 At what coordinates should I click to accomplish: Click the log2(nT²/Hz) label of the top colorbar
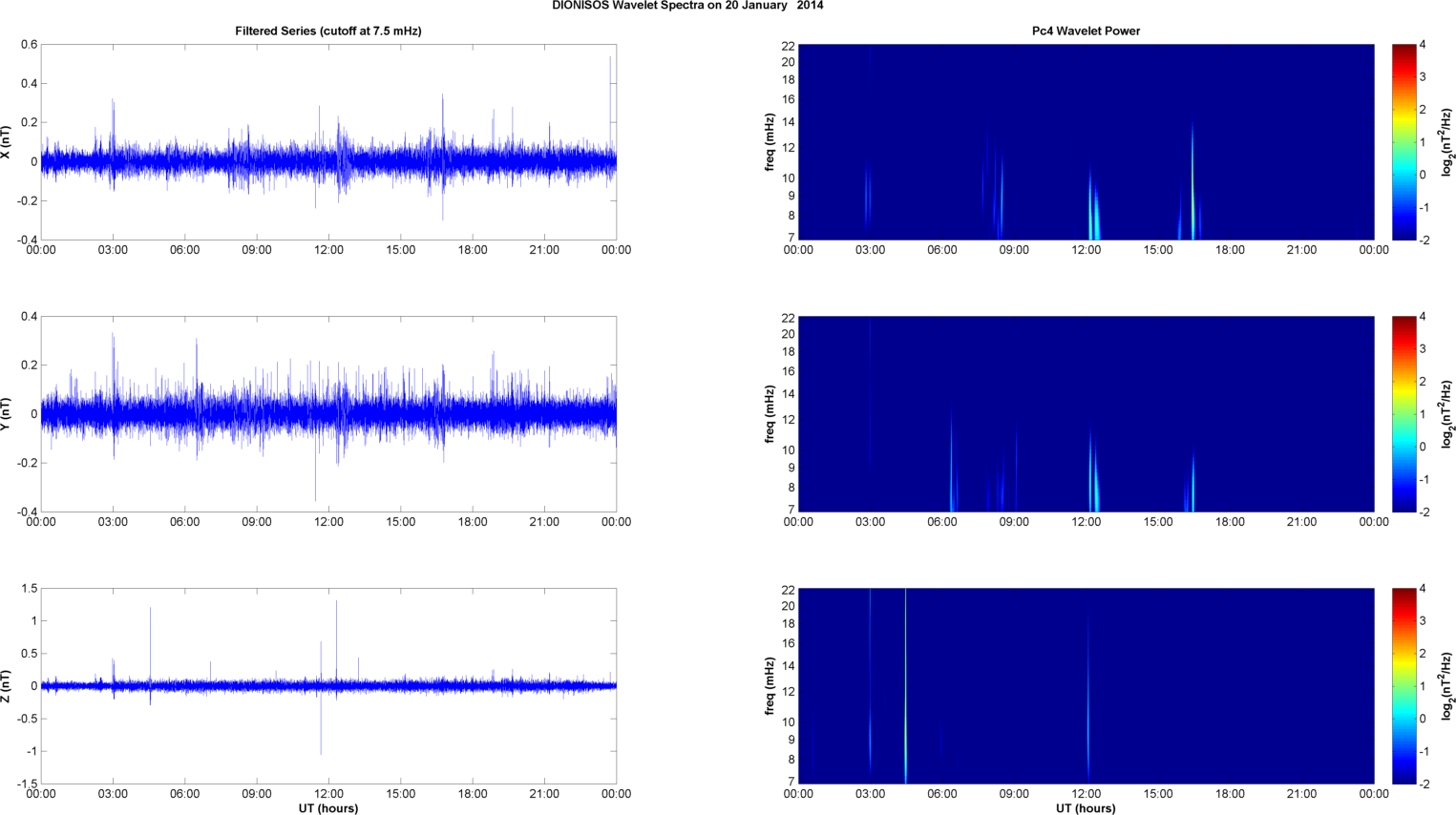tap(1447, 142)
